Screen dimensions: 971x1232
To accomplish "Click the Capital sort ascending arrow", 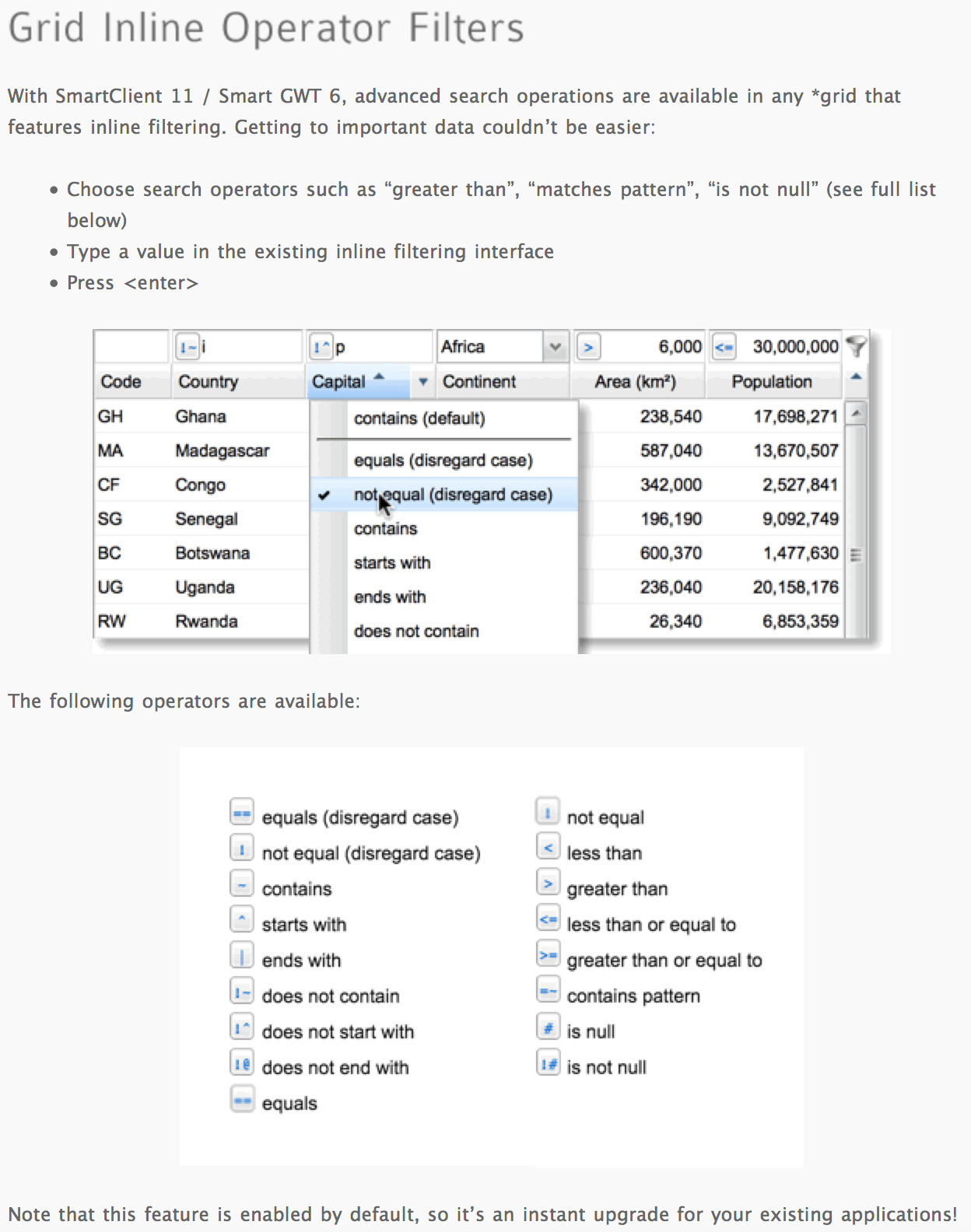I will 379,377.
